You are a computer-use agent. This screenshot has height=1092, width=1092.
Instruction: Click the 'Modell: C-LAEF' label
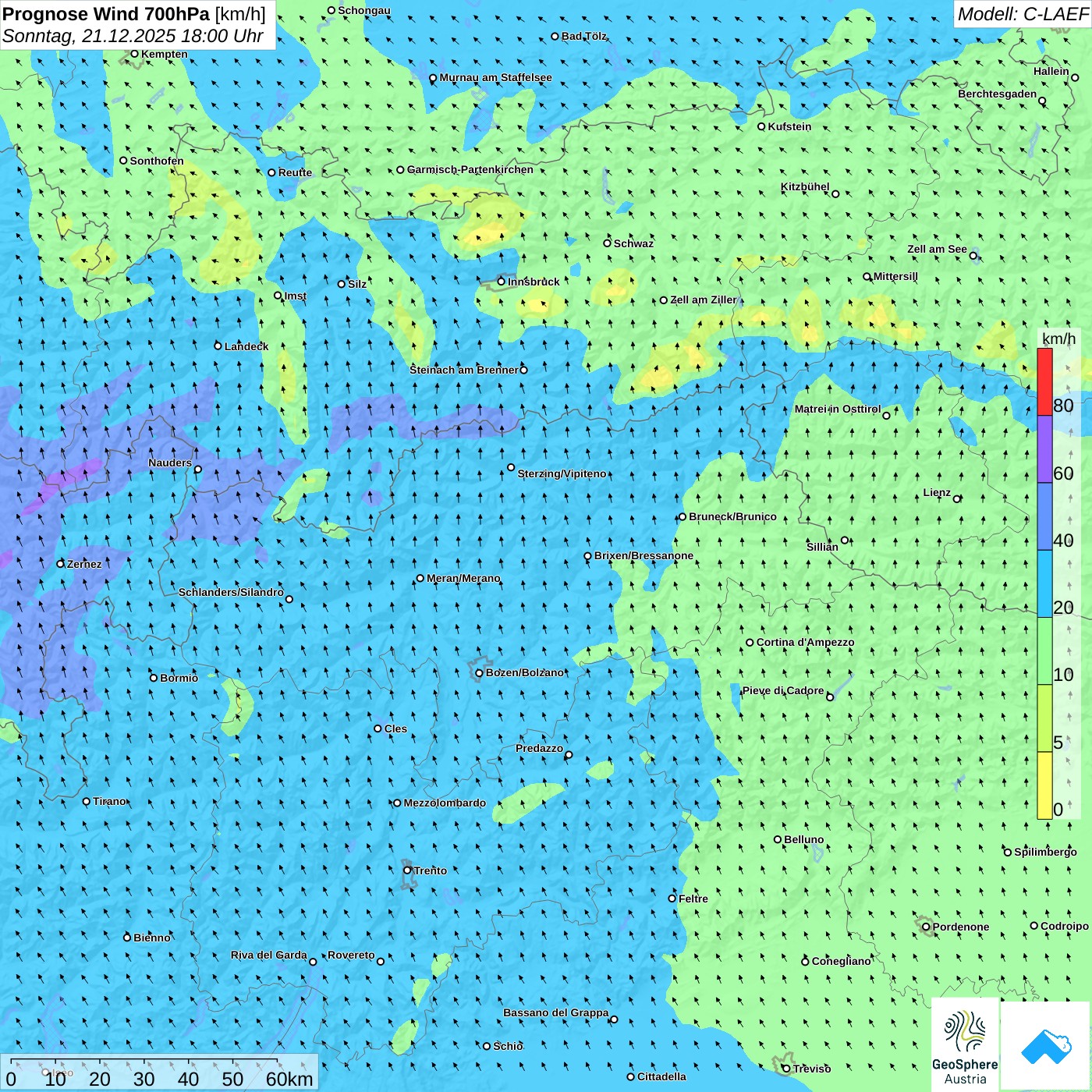pos(1023,14)
